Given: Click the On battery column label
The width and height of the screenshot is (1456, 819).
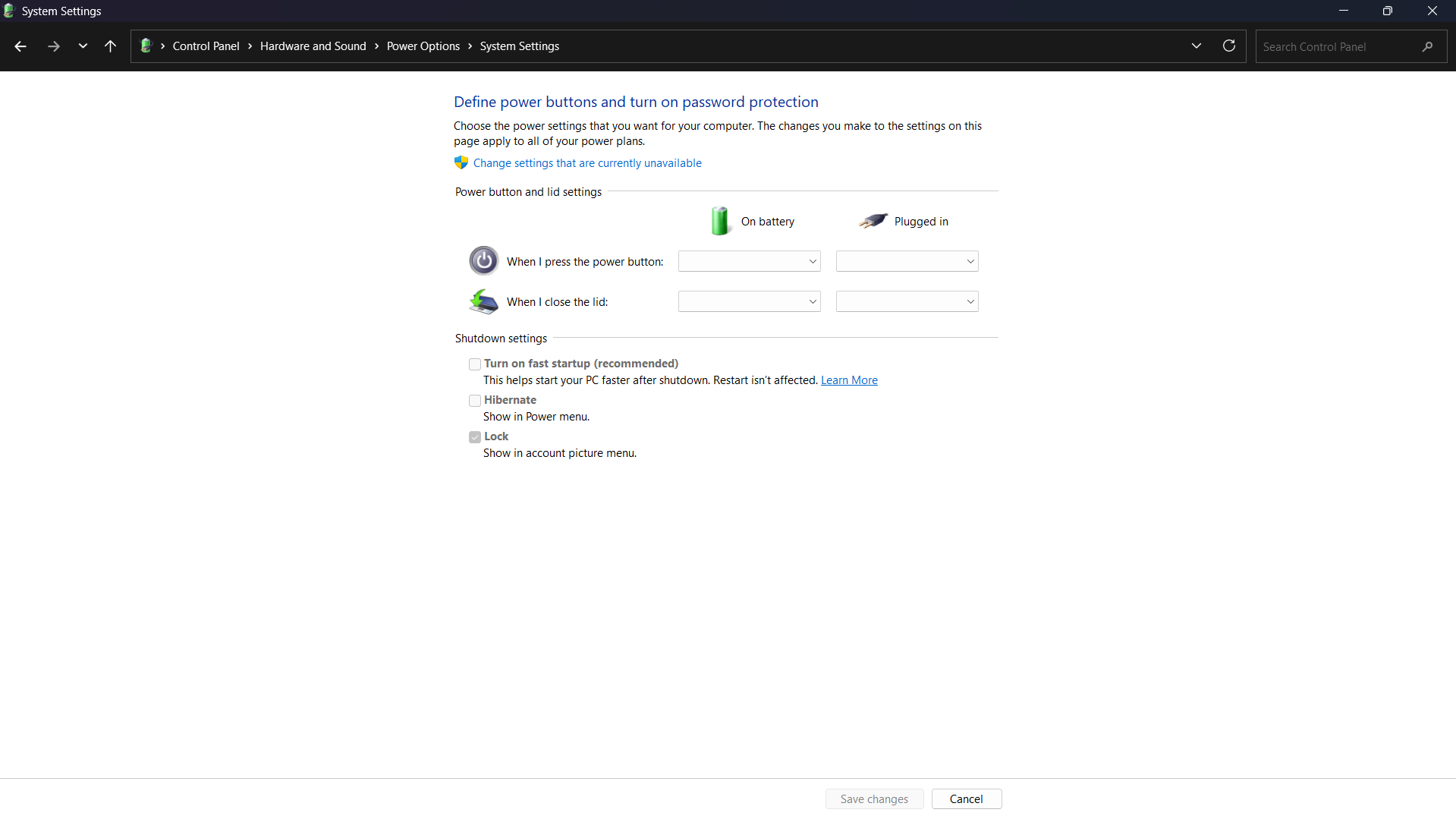Looking at the screenshot, I should click(768, 222).
